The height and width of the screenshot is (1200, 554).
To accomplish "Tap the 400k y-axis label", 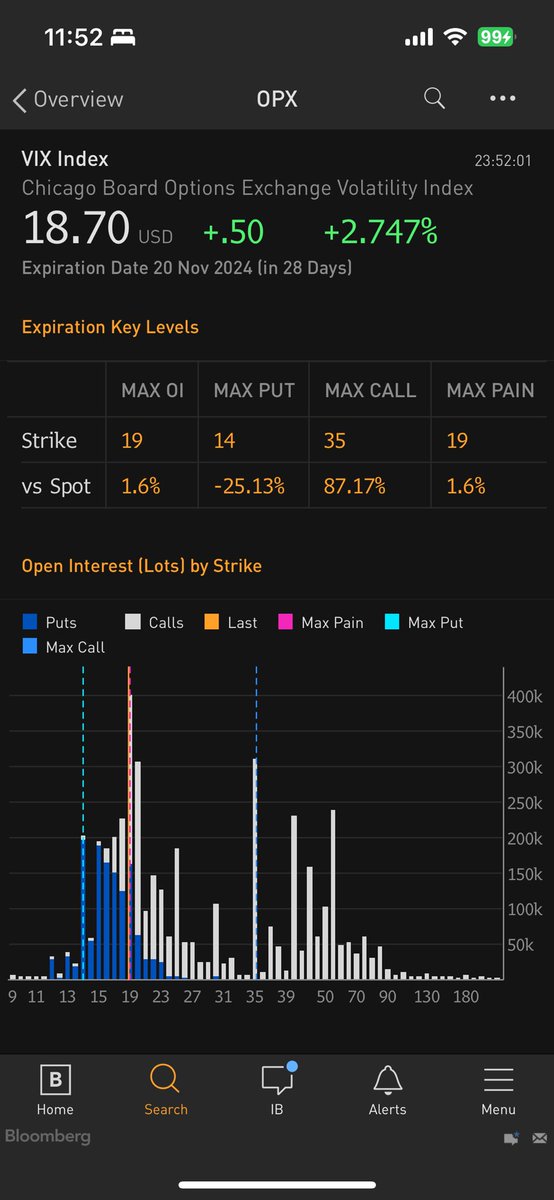I will click(524, 696).
